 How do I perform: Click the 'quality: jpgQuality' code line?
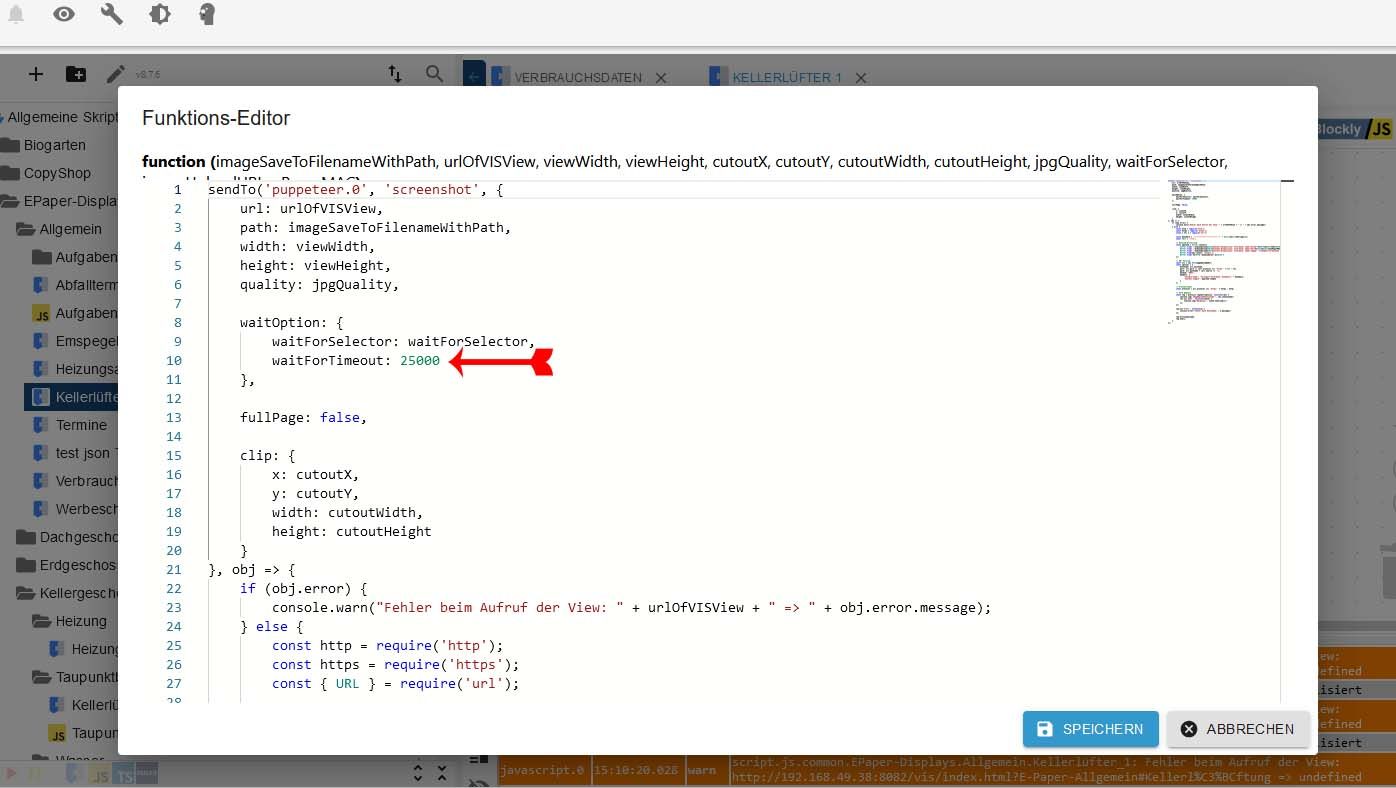pos(319,284)
